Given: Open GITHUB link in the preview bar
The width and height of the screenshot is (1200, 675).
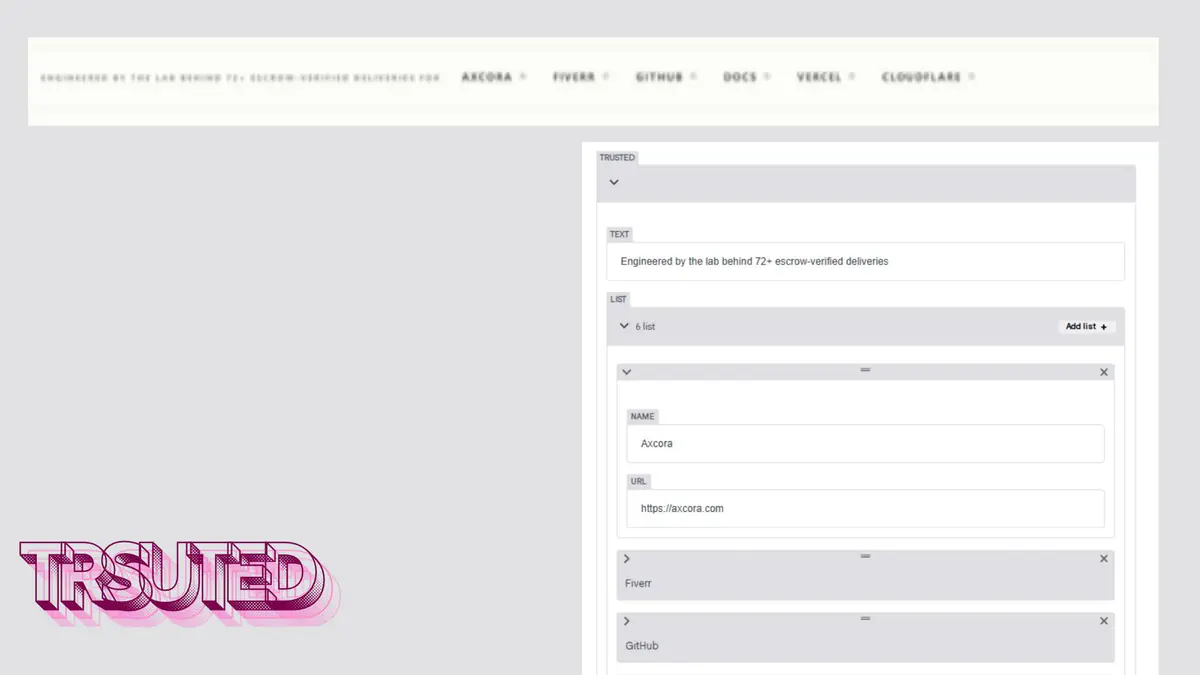Looking at the screenshot, I should [659, 77].
